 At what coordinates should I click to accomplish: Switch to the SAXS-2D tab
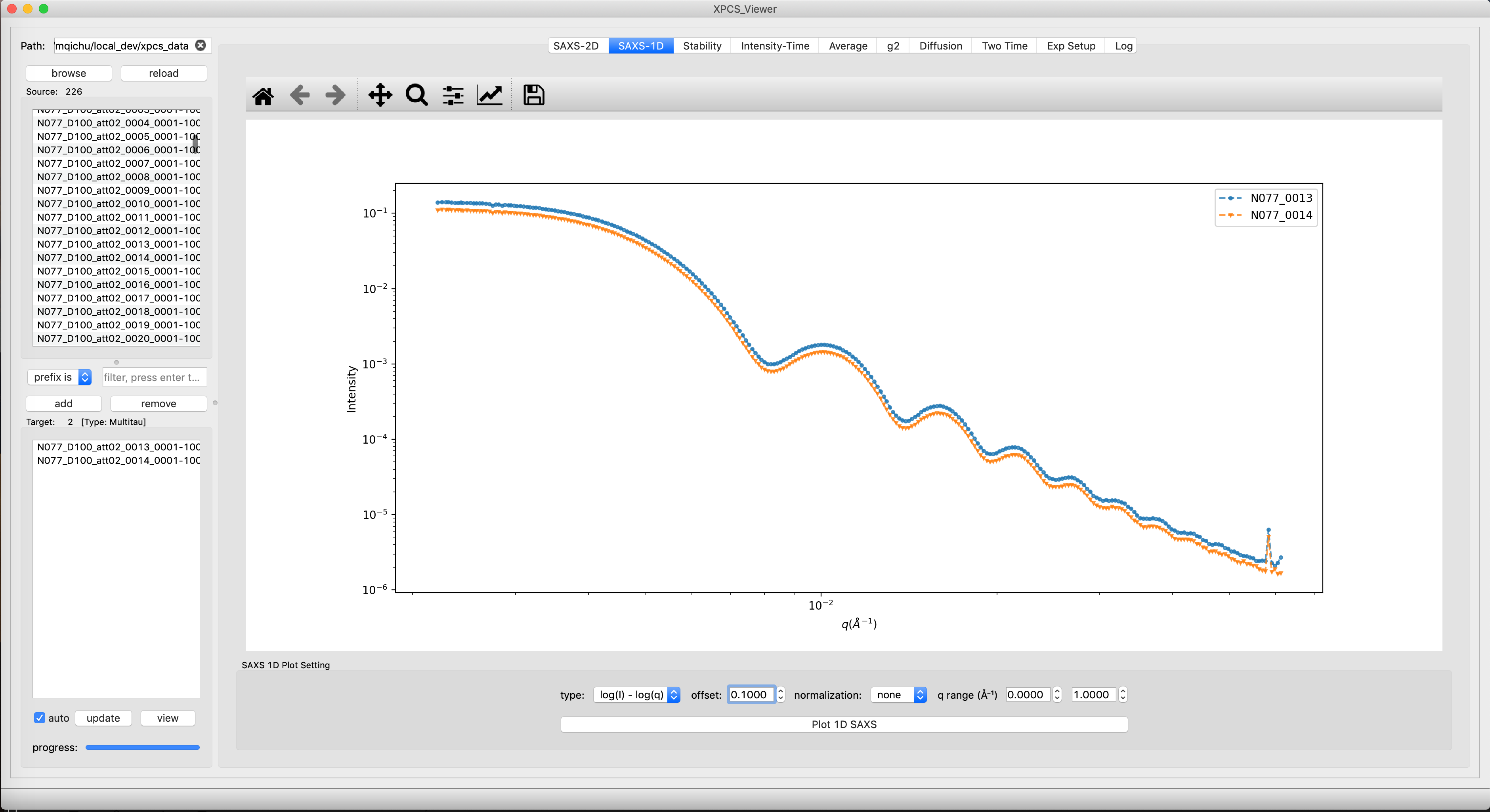coord(576,46)
